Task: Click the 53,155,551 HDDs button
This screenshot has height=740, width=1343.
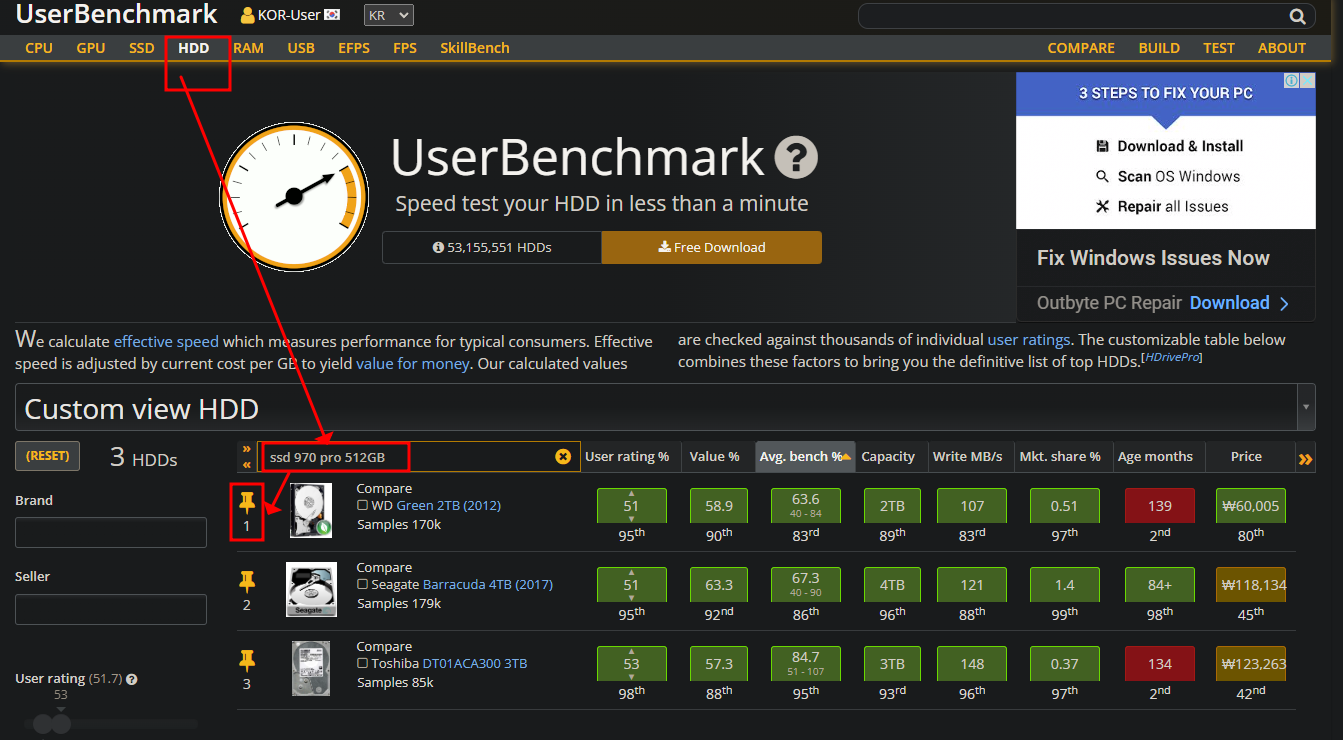Action: pyautogui.click(x=492, y=247)
